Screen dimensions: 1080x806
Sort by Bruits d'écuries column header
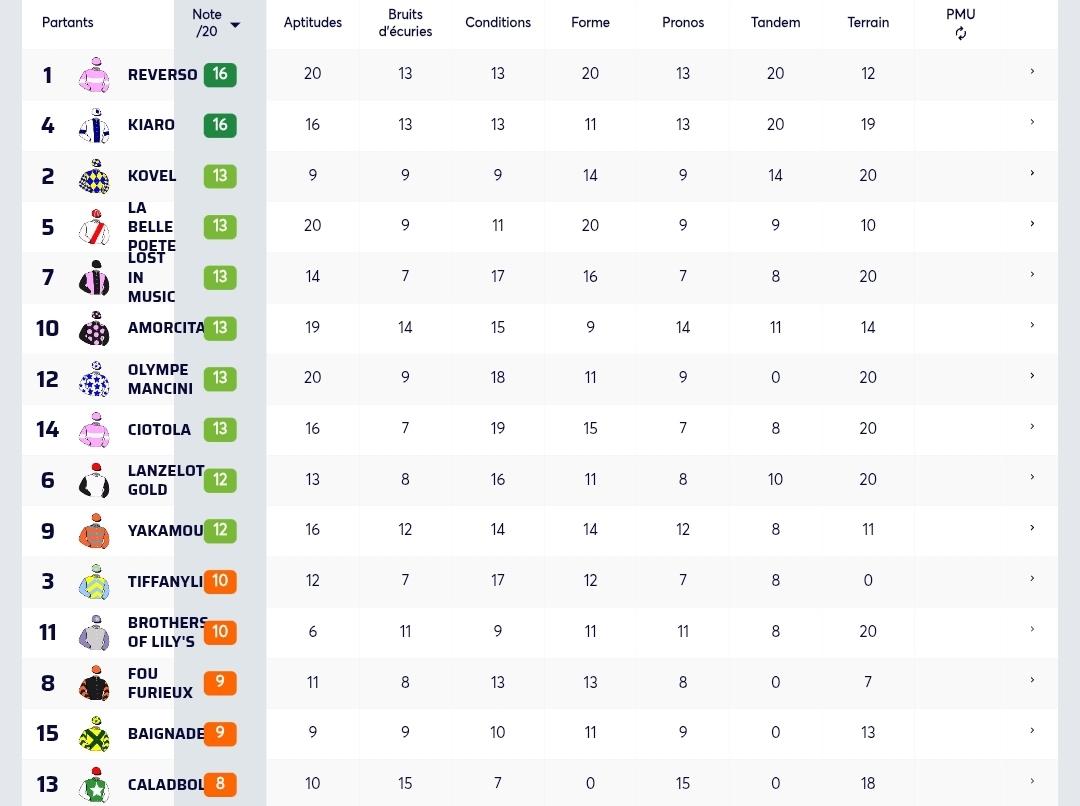pos(405,23)
